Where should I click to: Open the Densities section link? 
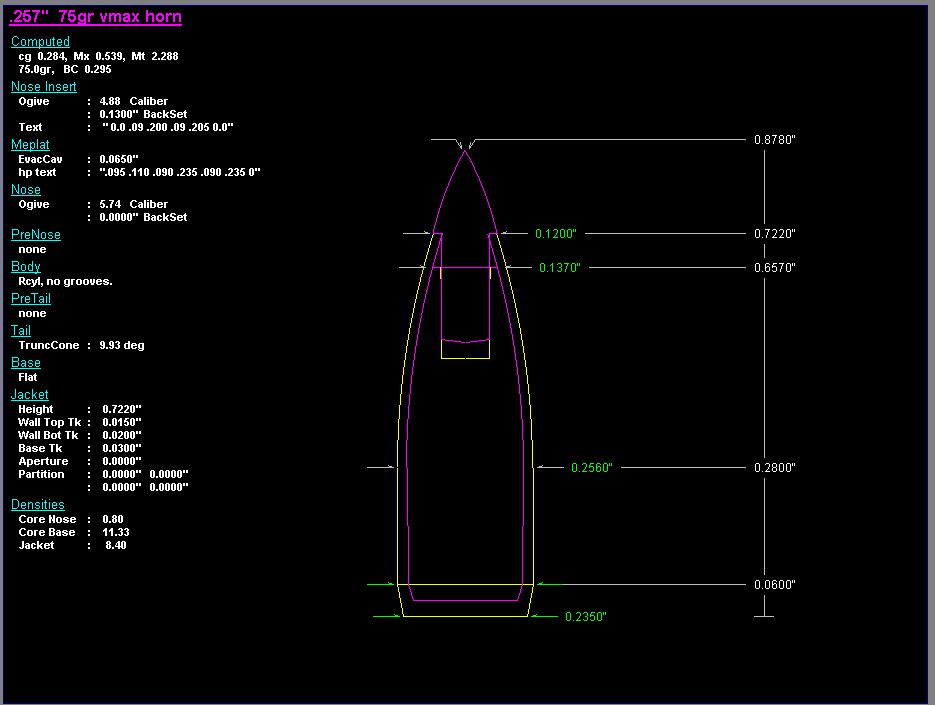point(38,504)
